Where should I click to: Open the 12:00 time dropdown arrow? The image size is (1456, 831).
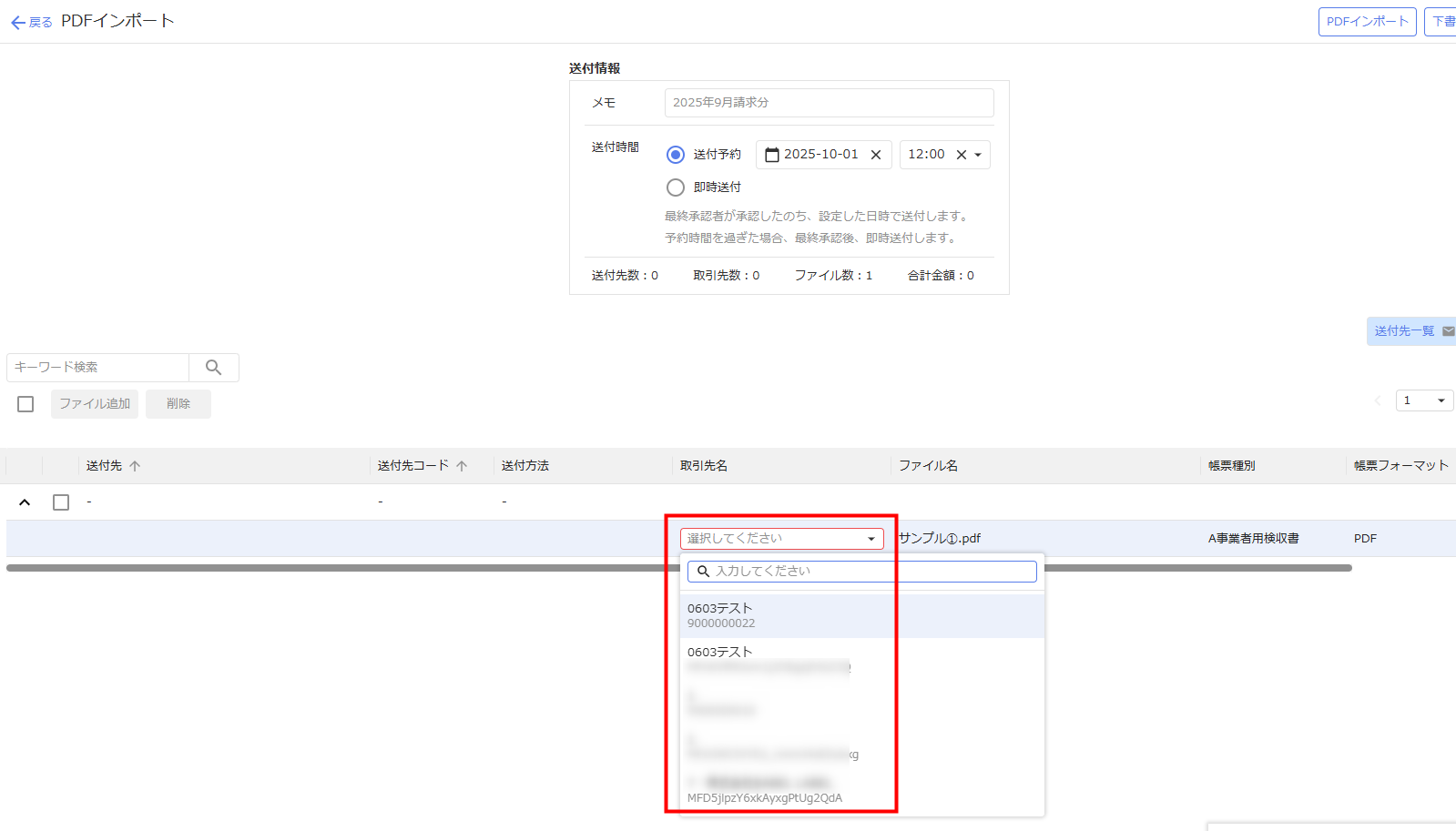point(979,156)
